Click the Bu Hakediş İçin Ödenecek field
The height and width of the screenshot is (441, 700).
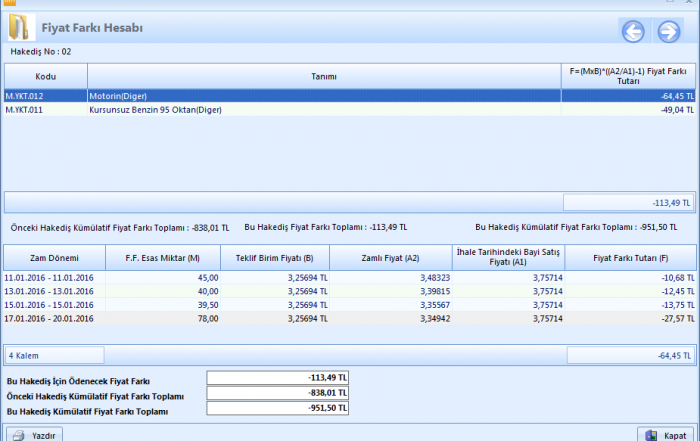(277, 378)
